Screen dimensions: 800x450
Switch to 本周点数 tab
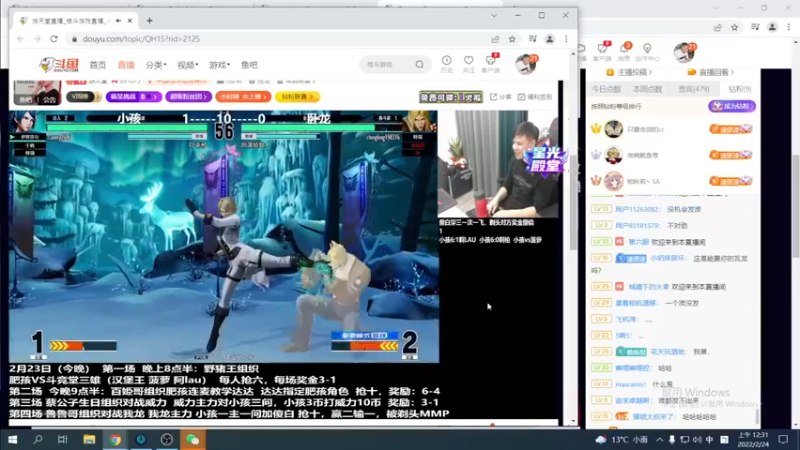pyautogui.click(x=647, y=89)
